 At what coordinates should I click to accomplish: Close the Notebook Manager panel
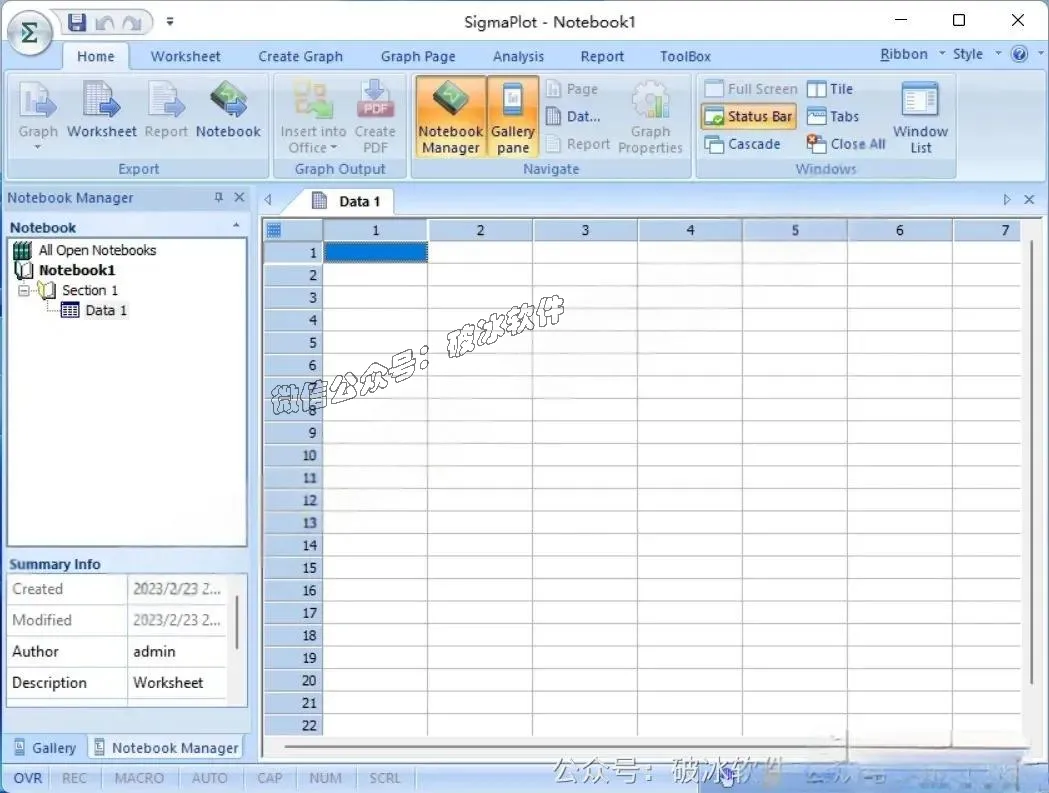pyautogui.click(x=240, y=197)
